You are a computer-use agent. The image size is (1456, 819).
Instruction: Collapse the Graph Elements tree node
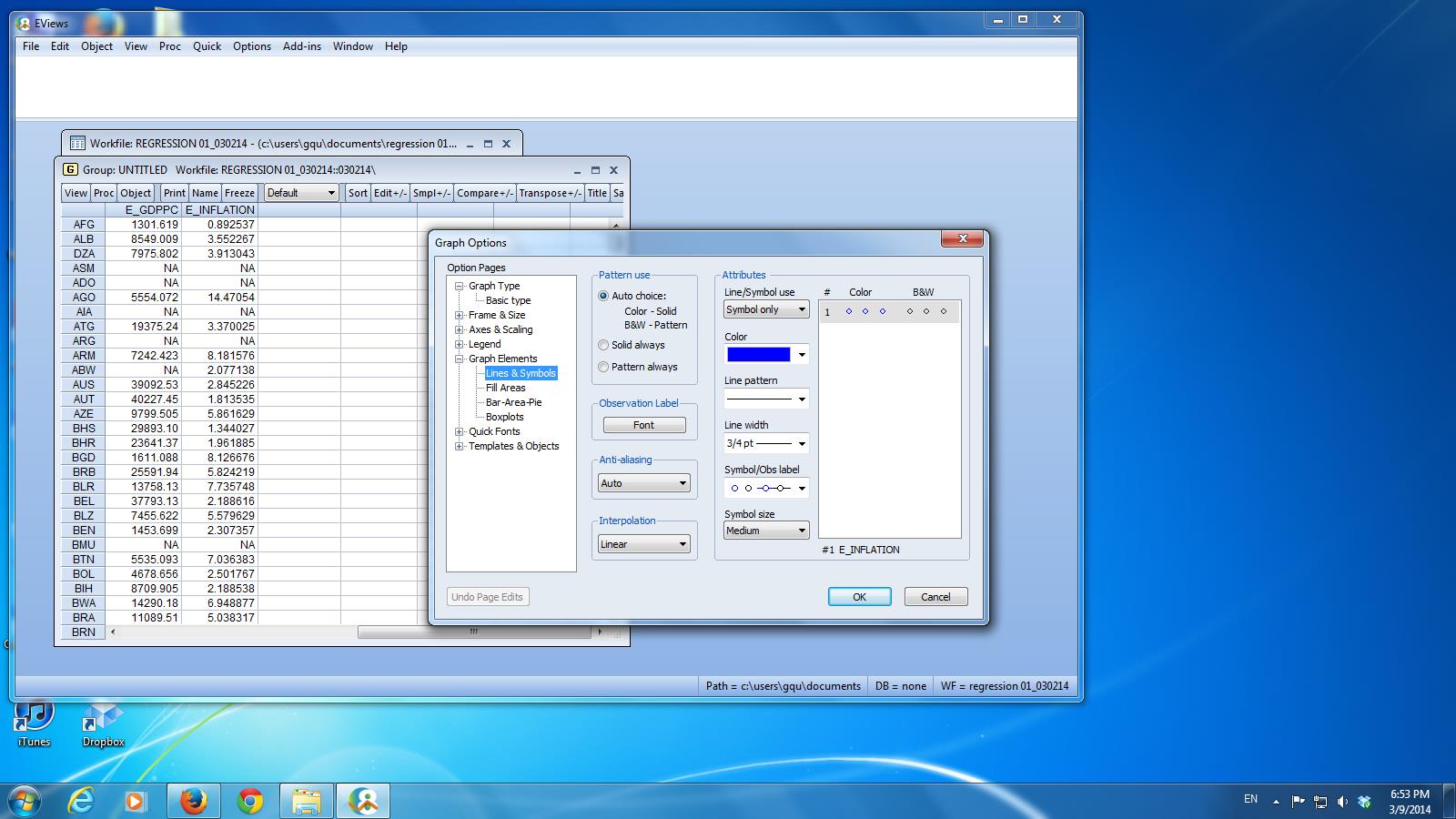[x=460, y=359]
